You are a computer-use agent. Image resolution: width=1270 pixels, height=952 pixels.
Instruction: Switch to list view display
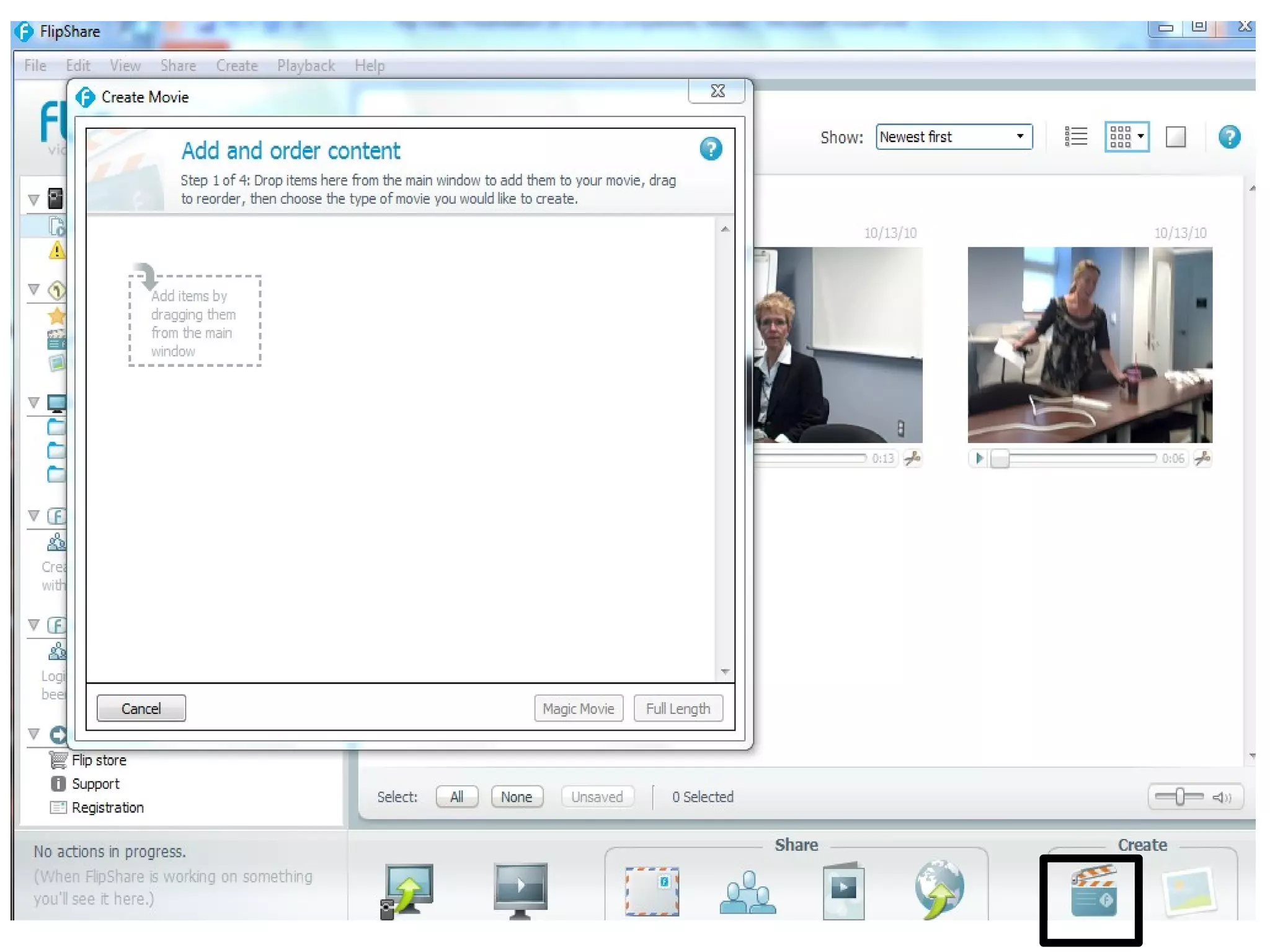click(x=1076, y=136)
